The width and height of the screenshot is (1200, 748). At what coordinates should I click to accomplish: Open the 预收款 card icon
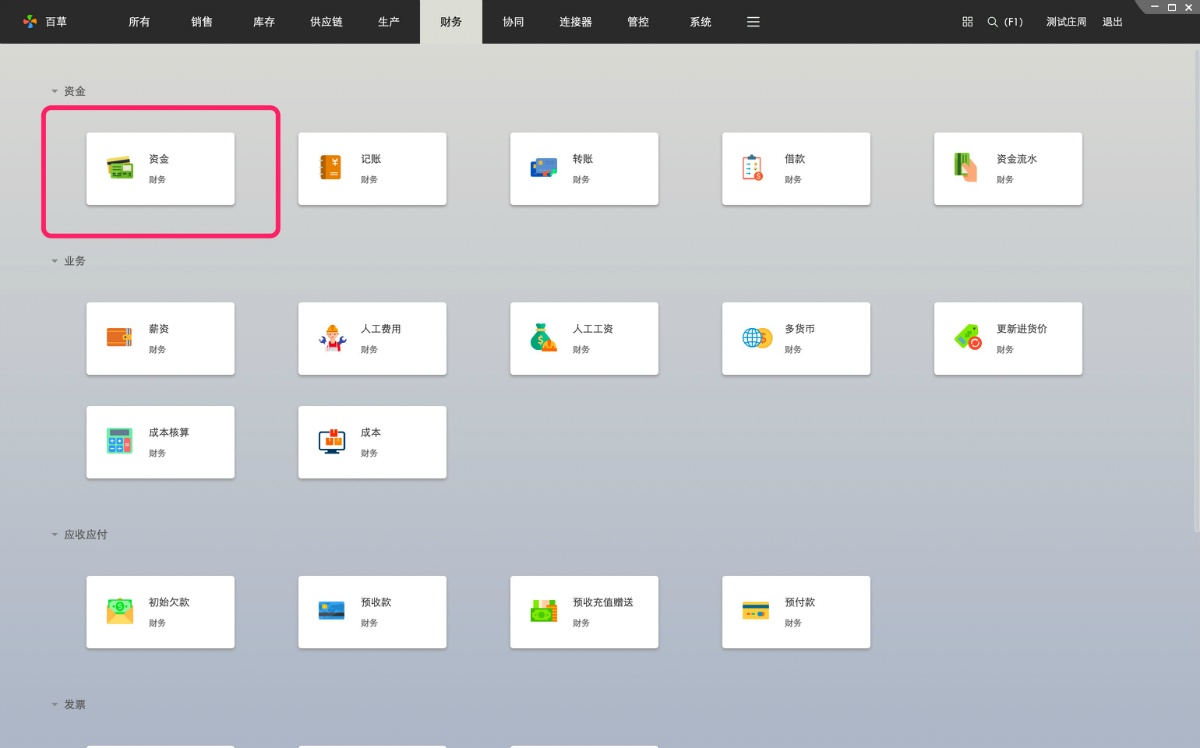(331, 611)
